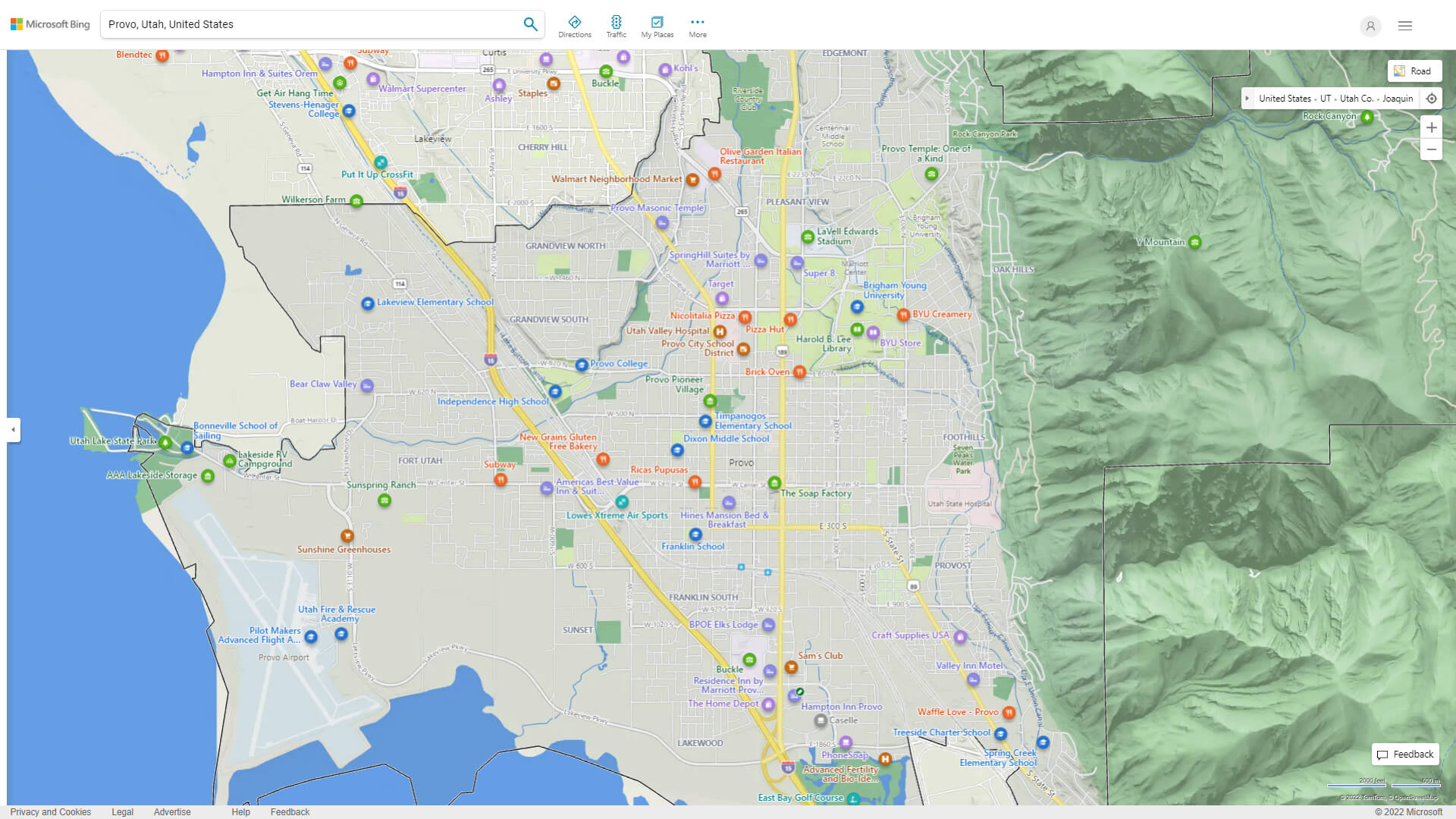Expand the breadcrumb chevron next to United States
The width and height of the screenshot is (1456, 819).
point(1247,98)
